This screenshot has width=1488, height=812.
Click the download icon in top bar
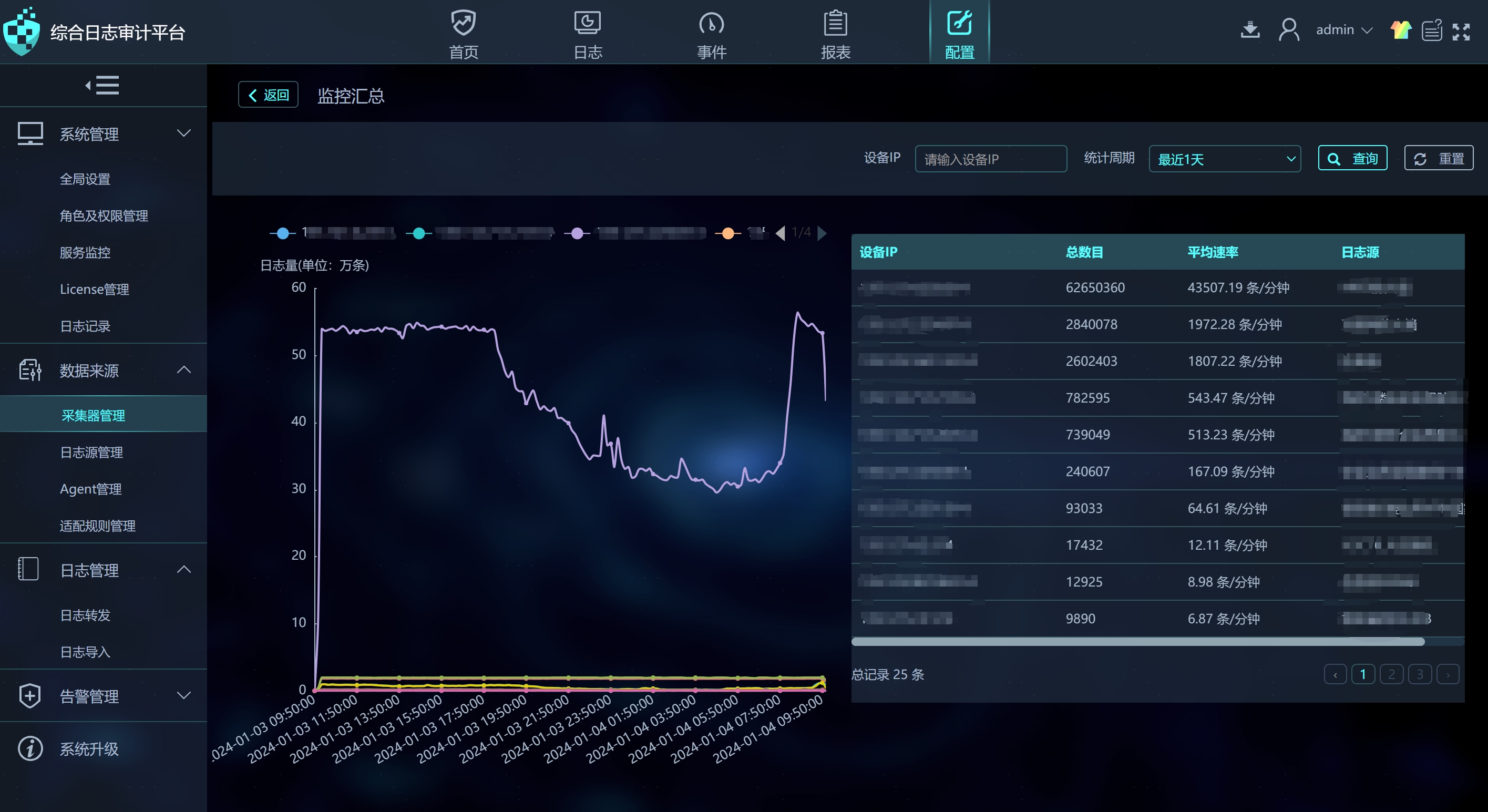[1249, 29]
